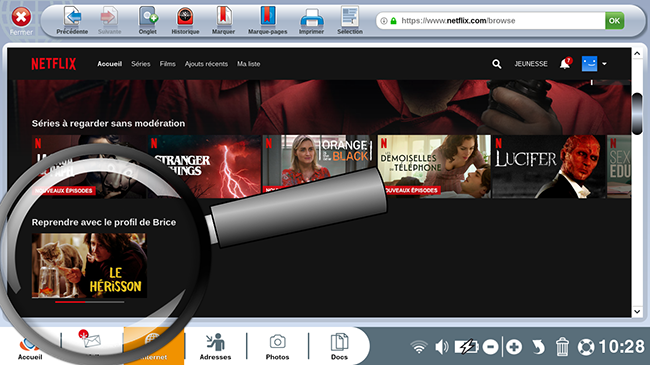Open the Netflix notifications bell
This screenshot has height=365, width=650.
565,63
